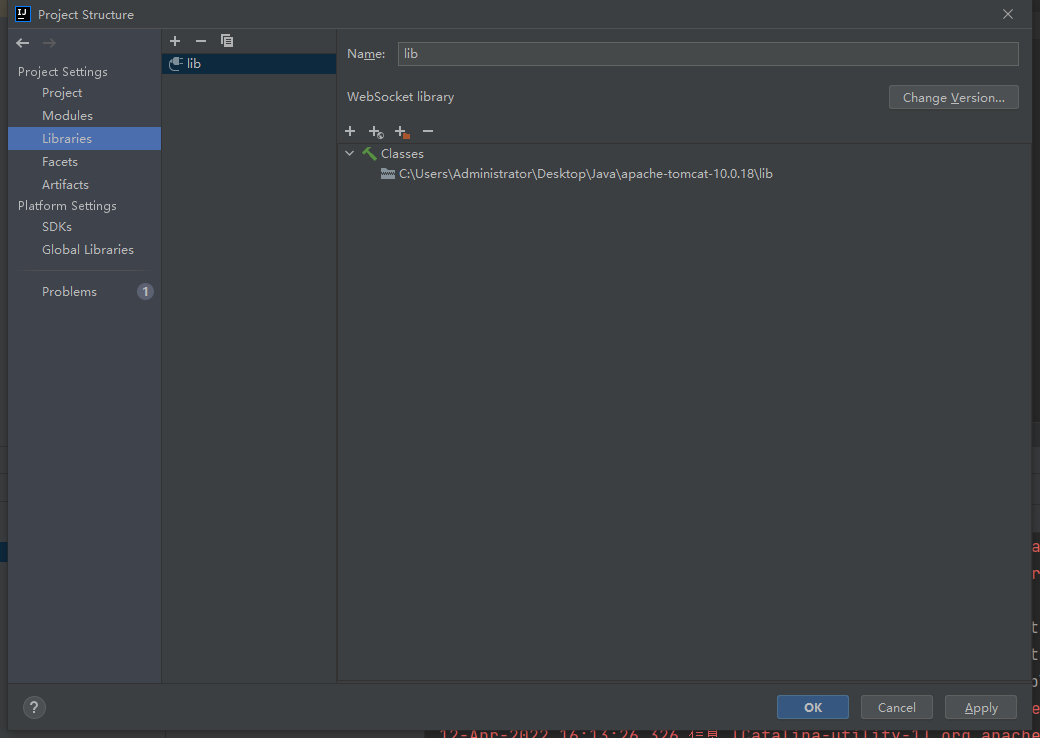Click the Project Settings heading
1040x738 pixels.
point(62,72)
